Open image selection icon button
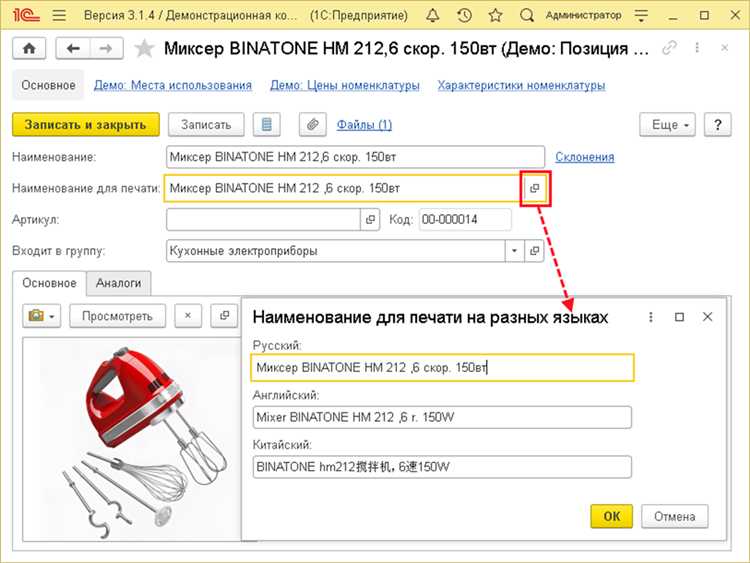The width and height of the screenshot is (750, 563). coord(224,316)
